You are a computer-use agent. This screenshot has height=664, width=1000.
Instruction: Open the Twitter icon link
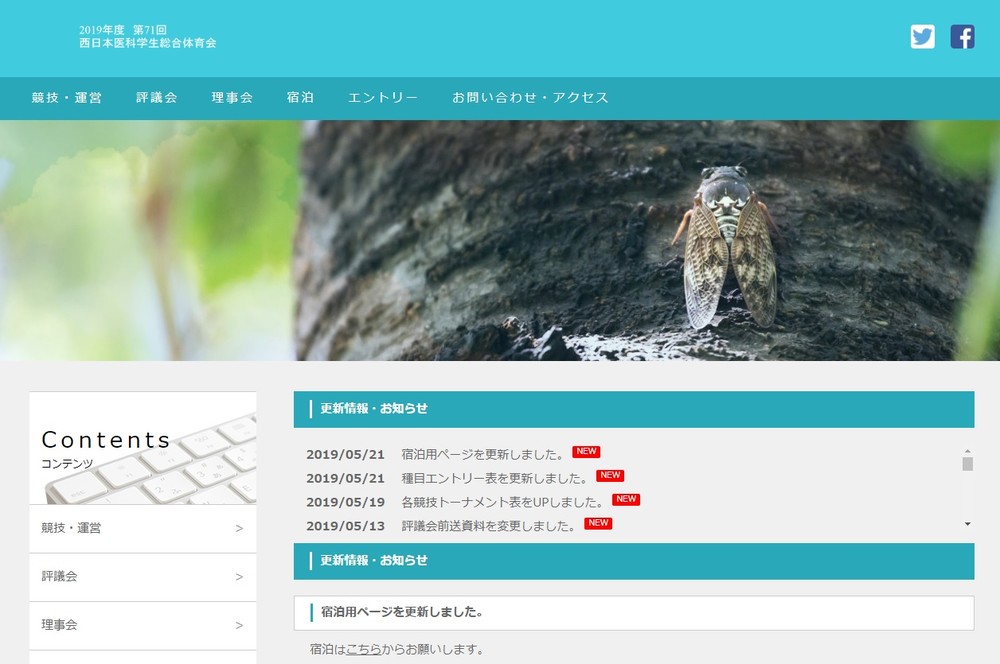click(x=922, y=37)
